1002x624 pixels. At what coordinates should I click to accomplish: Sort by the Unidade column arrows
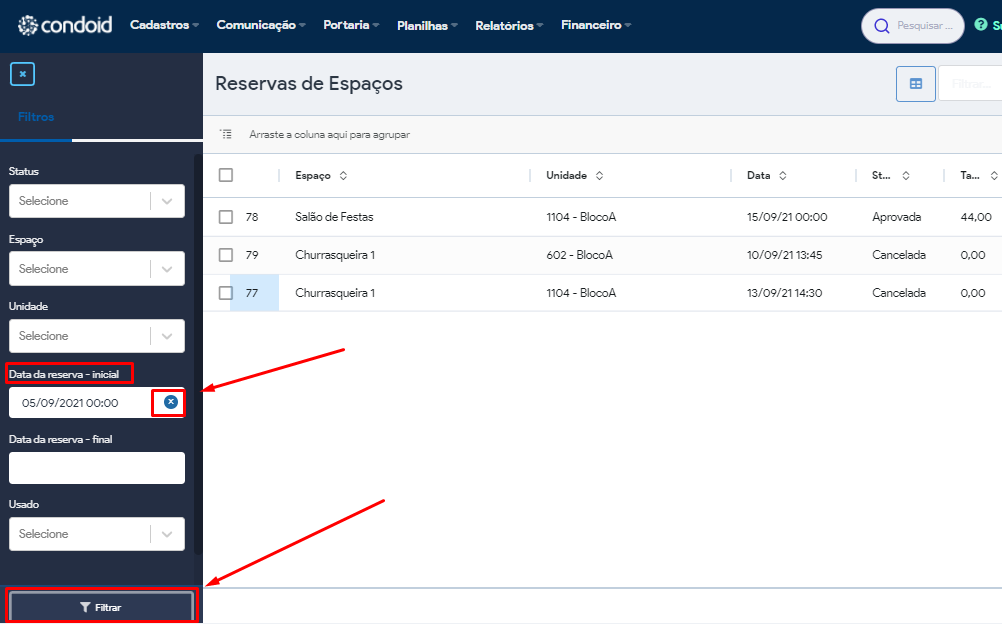tap(599, 176)
